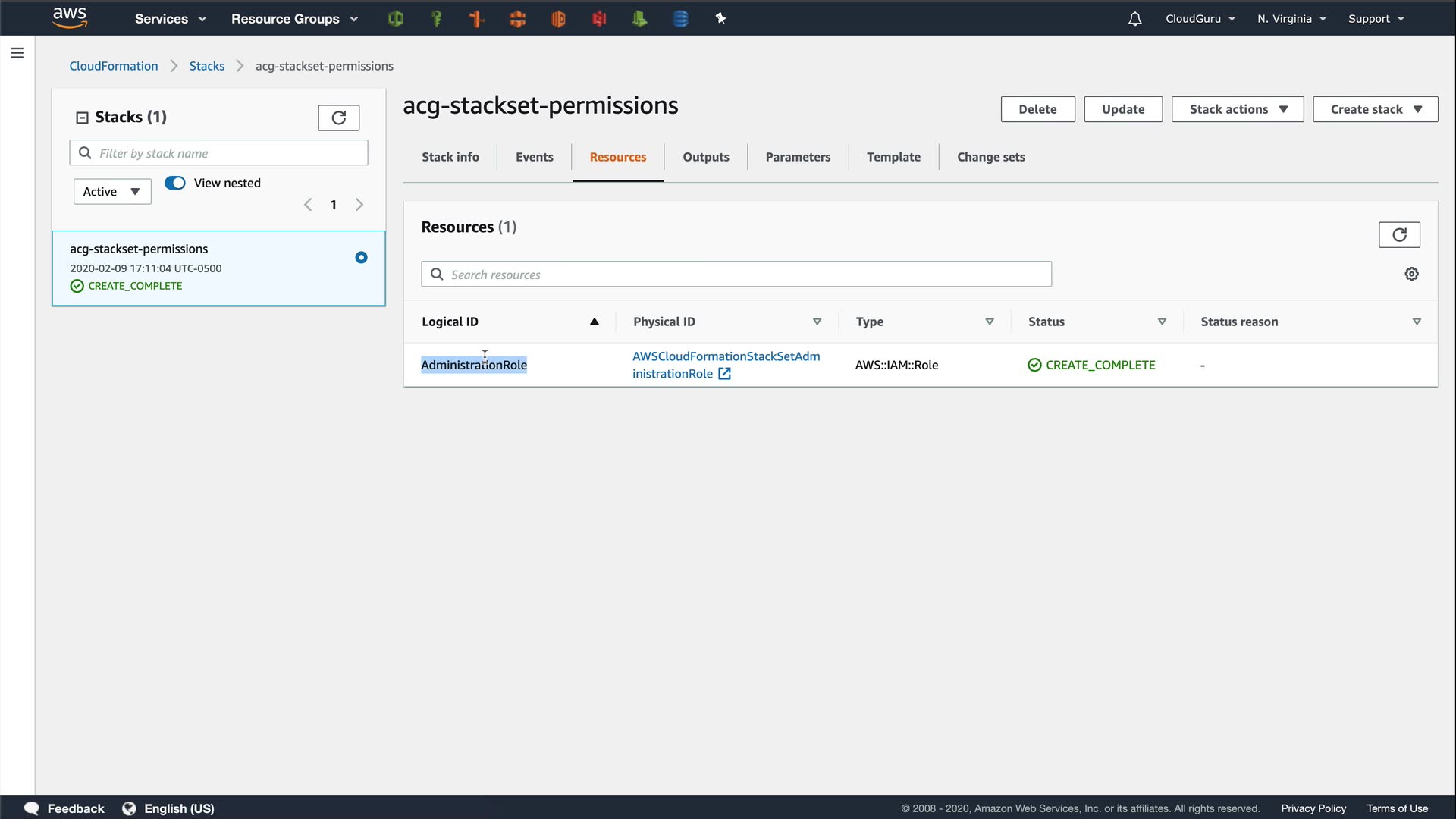Open the hamburger navigation menu
Viewport: 1456px width, 819px height.
tap(17, 53)
